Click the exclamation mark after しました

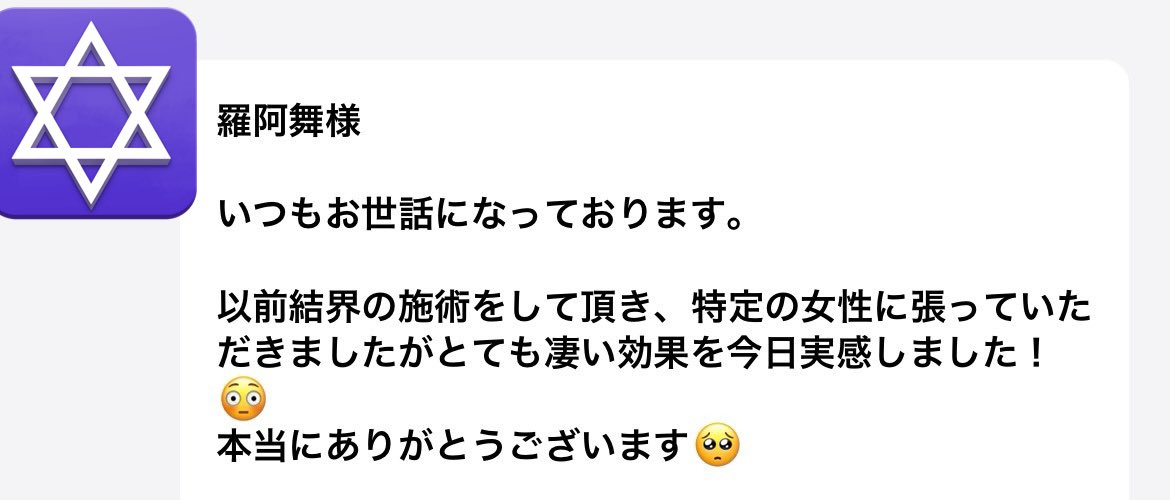click(x=1033, y=356)
